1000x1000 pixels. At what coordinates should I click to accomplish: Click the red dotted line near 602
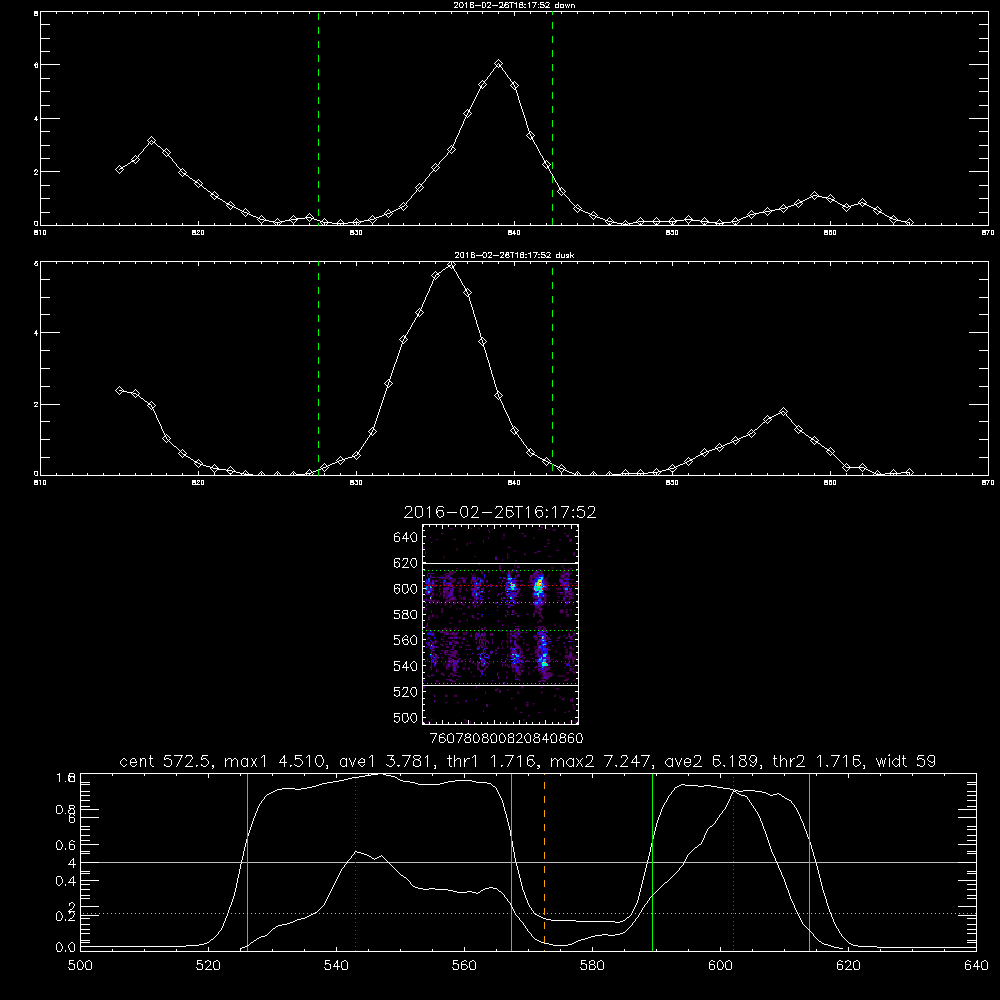click(x=733, y=861)
